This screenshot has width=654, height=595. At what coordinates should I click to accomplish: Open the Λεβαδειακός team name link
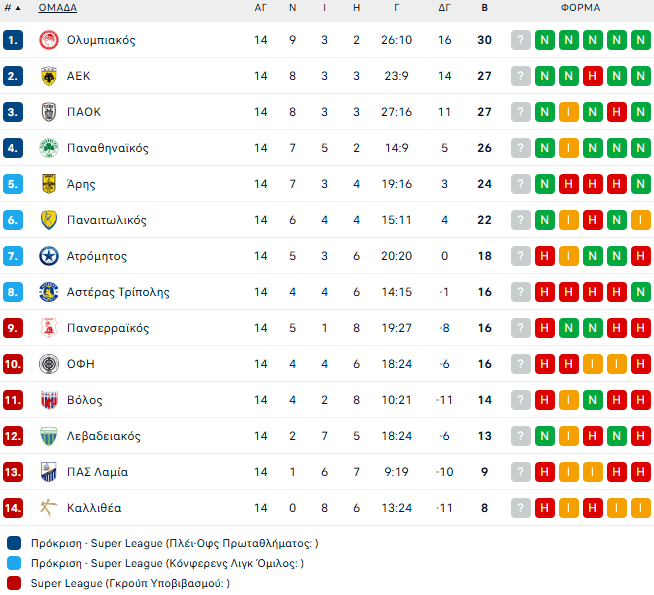coord(103,436)
